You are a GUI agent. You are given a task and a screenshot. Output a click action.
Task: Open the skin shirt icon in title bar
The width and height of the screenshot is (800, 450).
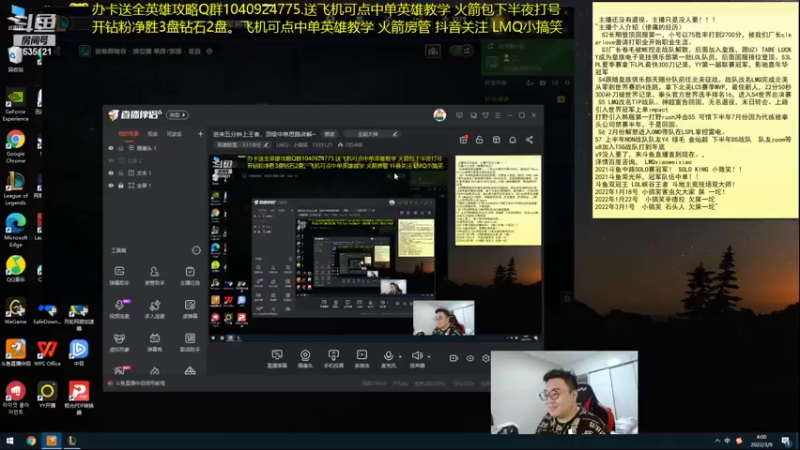pos(486,115)
